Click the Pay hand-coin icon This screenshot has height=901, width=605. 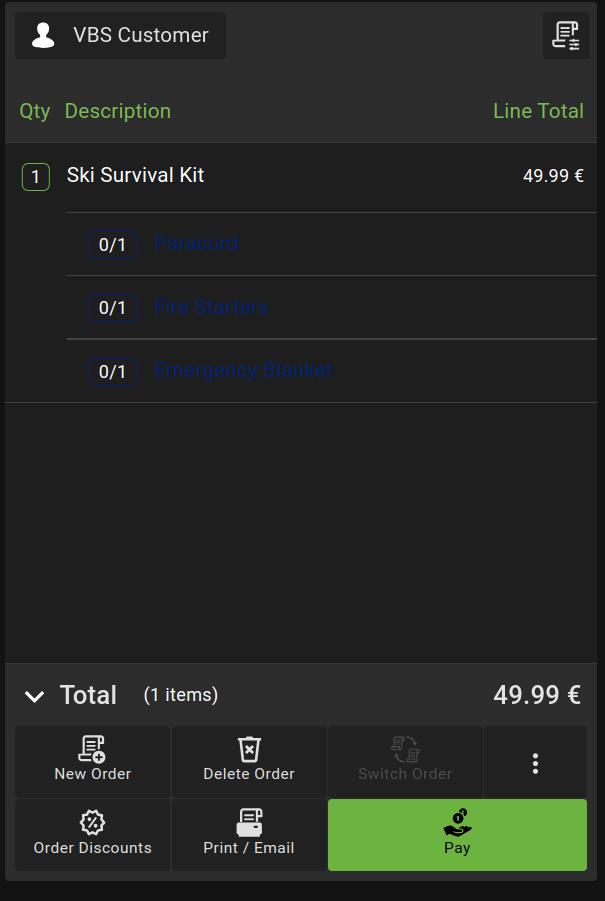[457, 823]
